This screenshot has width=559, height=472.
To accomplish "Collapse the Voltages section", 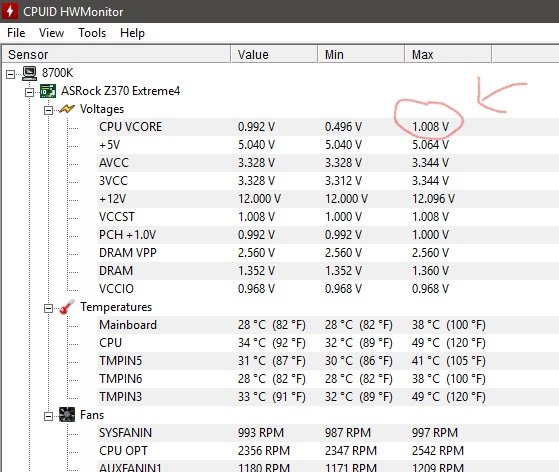I will 48,110.
